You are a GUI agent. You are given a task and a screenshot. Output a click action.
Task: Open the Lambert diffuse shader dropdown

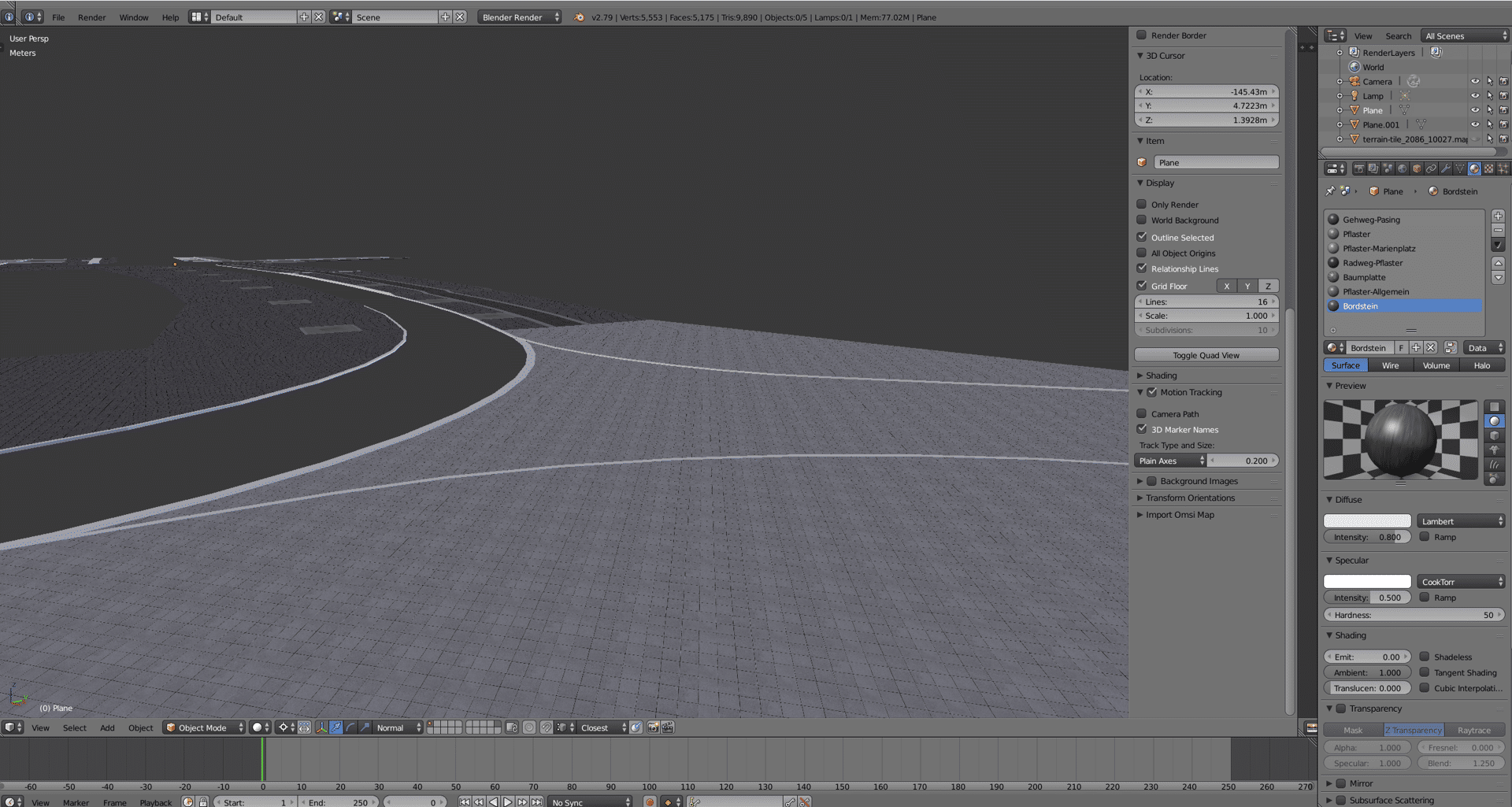point(1462,521)
